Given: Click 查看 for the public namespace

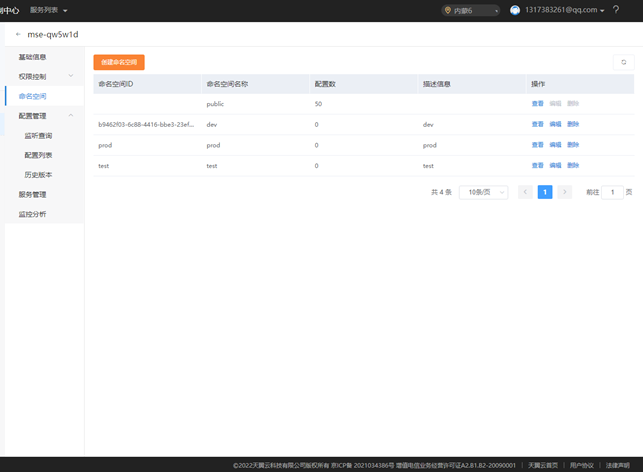Looking at the screenshot, I should pos(538,104).
